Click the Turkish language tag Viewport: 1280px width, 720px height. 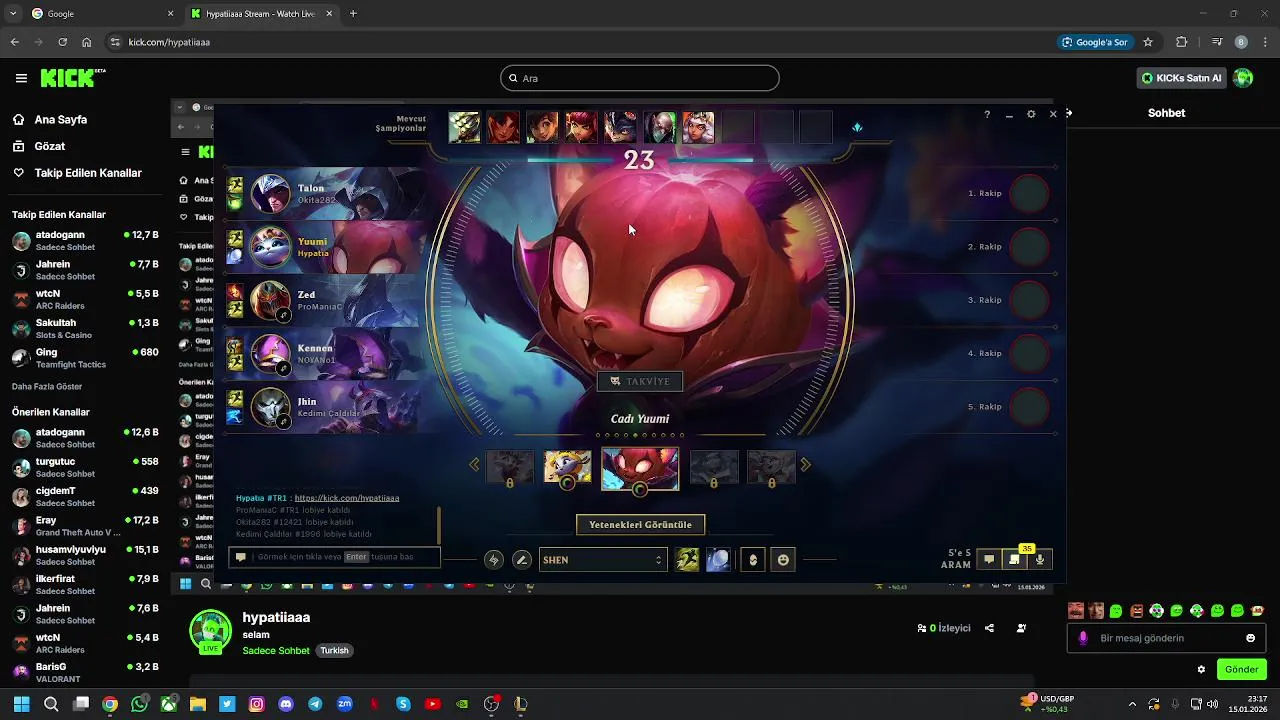pos(334,650)
